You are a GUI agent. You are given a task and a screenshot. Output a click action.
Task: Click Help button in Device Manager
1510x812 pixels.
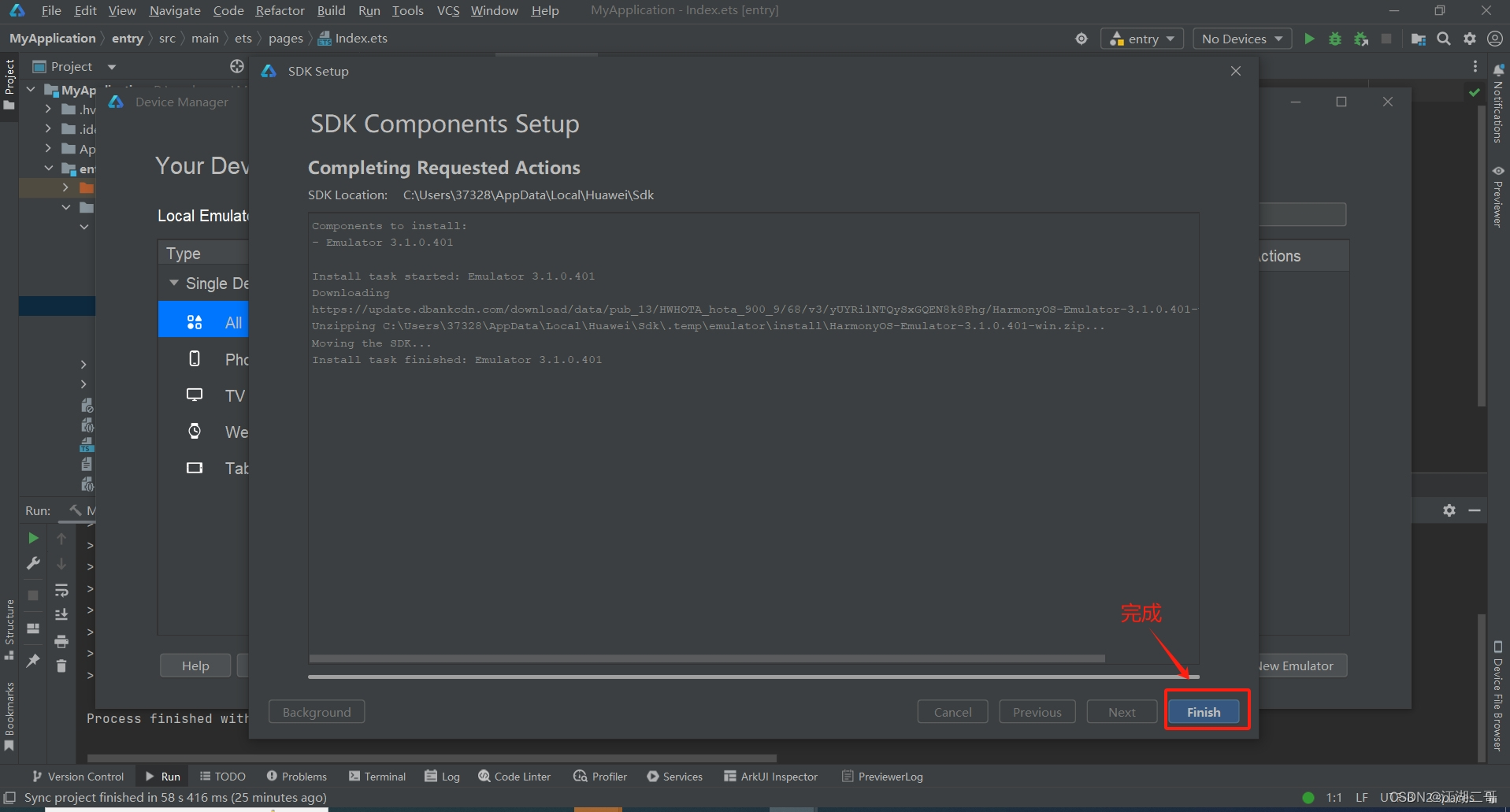[x=195, y=666]
